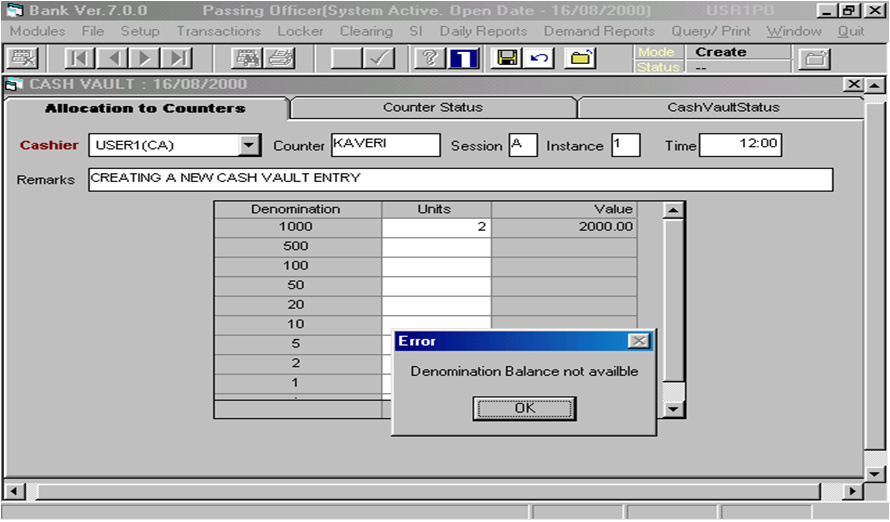Click the previous record arrow icon
Viewport: 890px width, 522px height.
[113, 59]
